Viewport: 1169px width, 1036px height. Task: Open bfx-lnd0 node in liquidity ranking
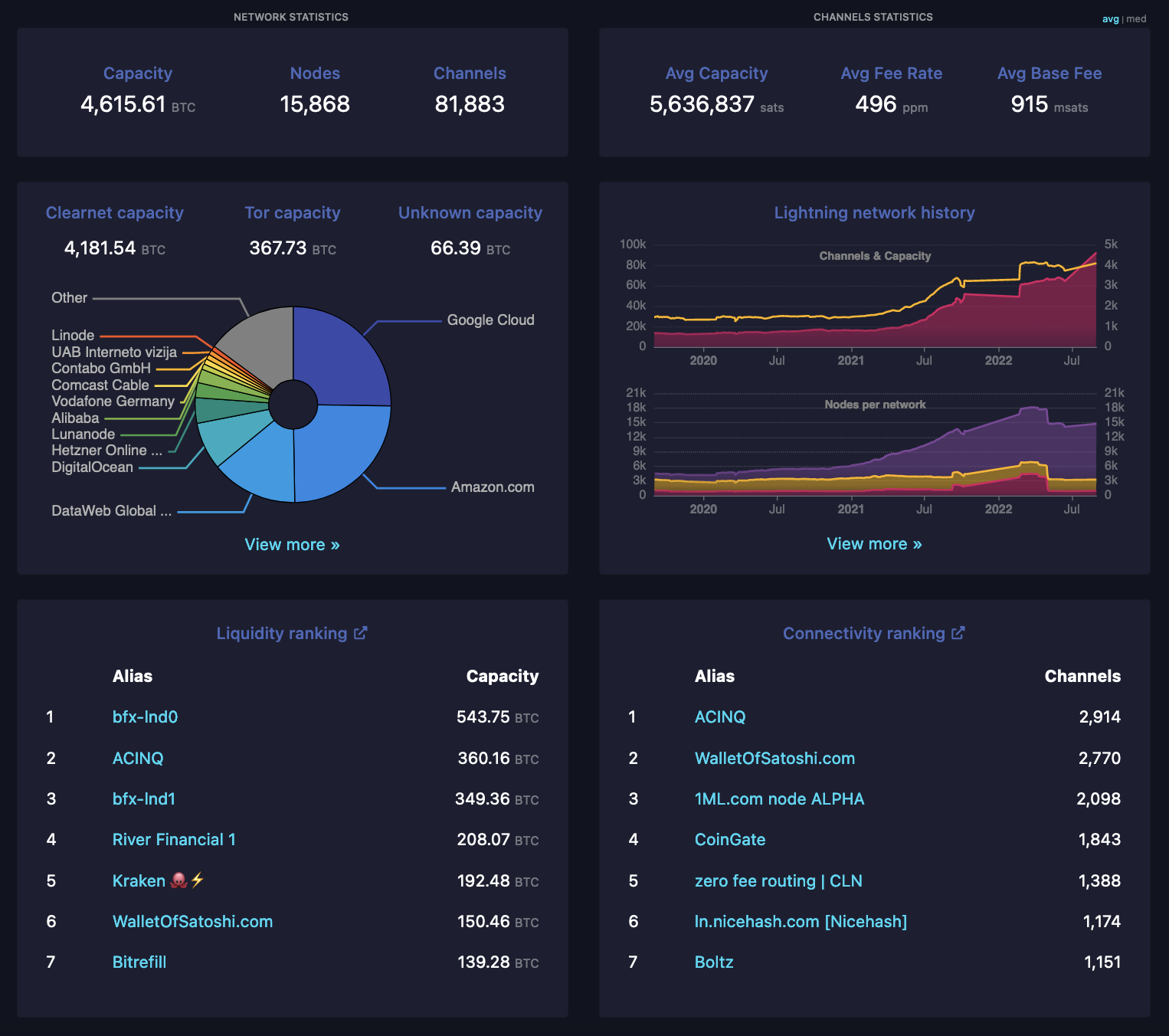click(145, 717)
